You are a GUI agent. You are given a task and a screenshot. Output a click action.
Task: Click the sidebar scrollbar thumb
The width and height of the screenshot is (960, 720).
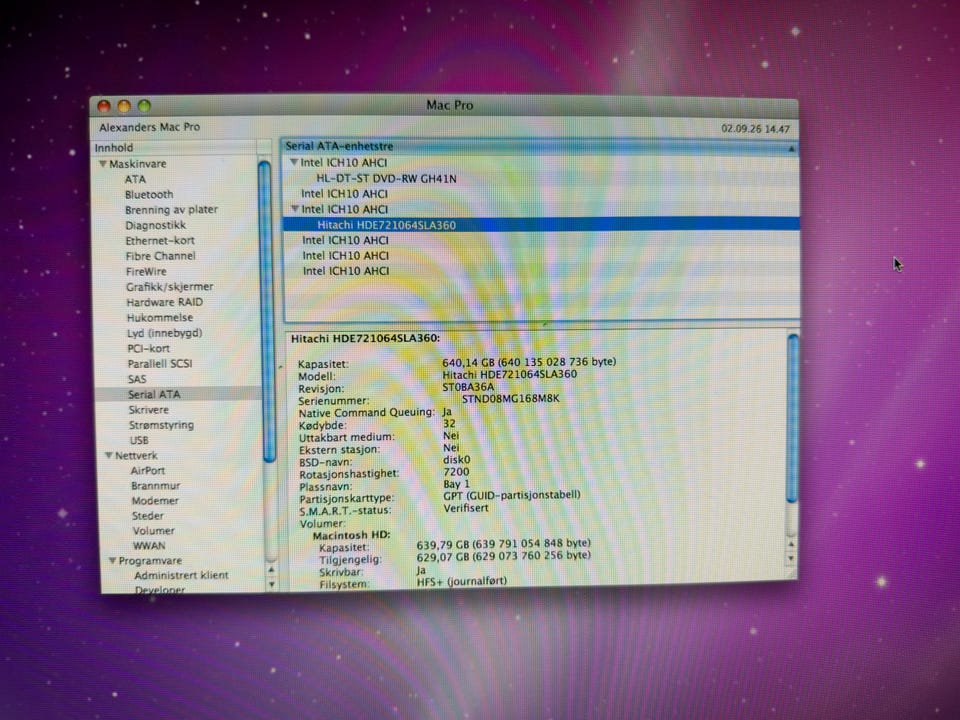[266, 311]
